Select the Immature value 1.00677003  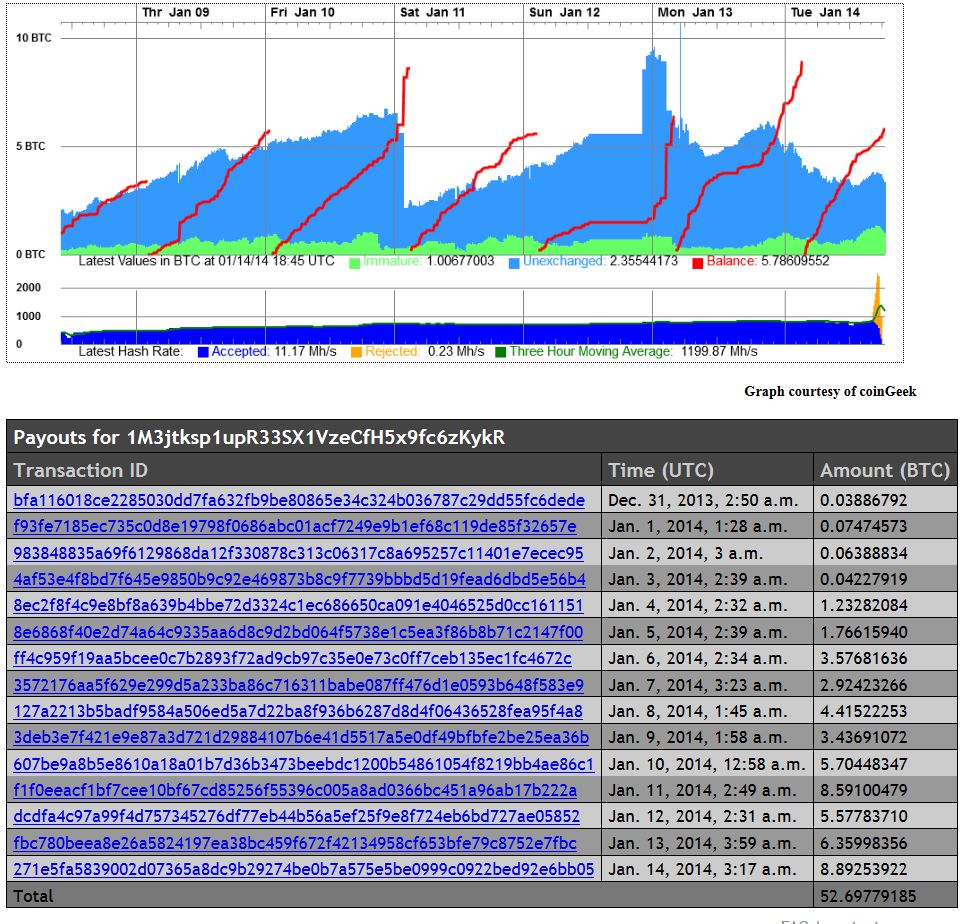pos(461,261)
